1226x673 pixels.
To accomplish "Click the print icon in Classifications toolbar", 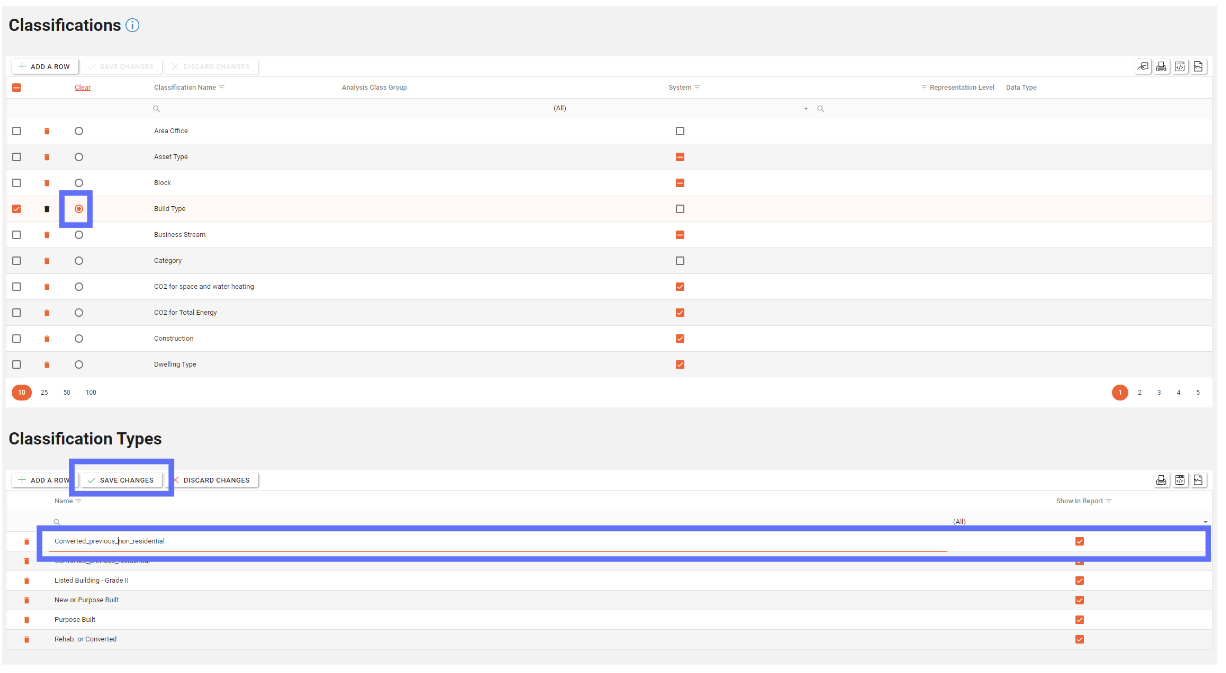I will click(1161, 67).
